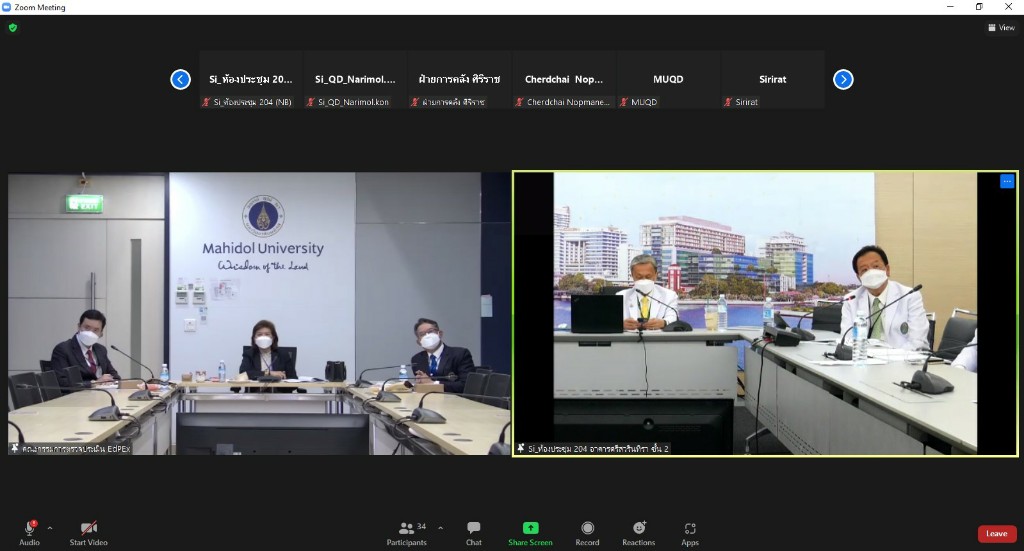The image size is (1024, 551).
Task: Click the green encryption shield icon
Action: click(13, 27)
